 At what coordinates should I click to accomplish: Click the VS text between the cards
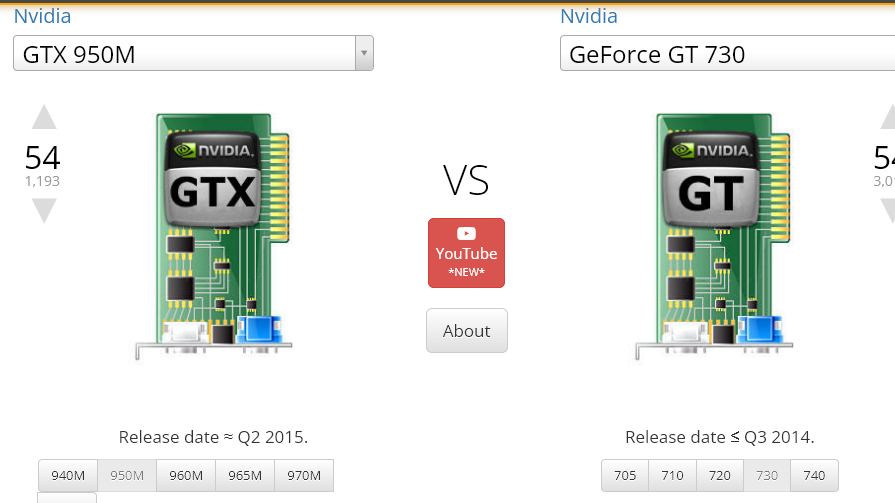tap(466, 180)
